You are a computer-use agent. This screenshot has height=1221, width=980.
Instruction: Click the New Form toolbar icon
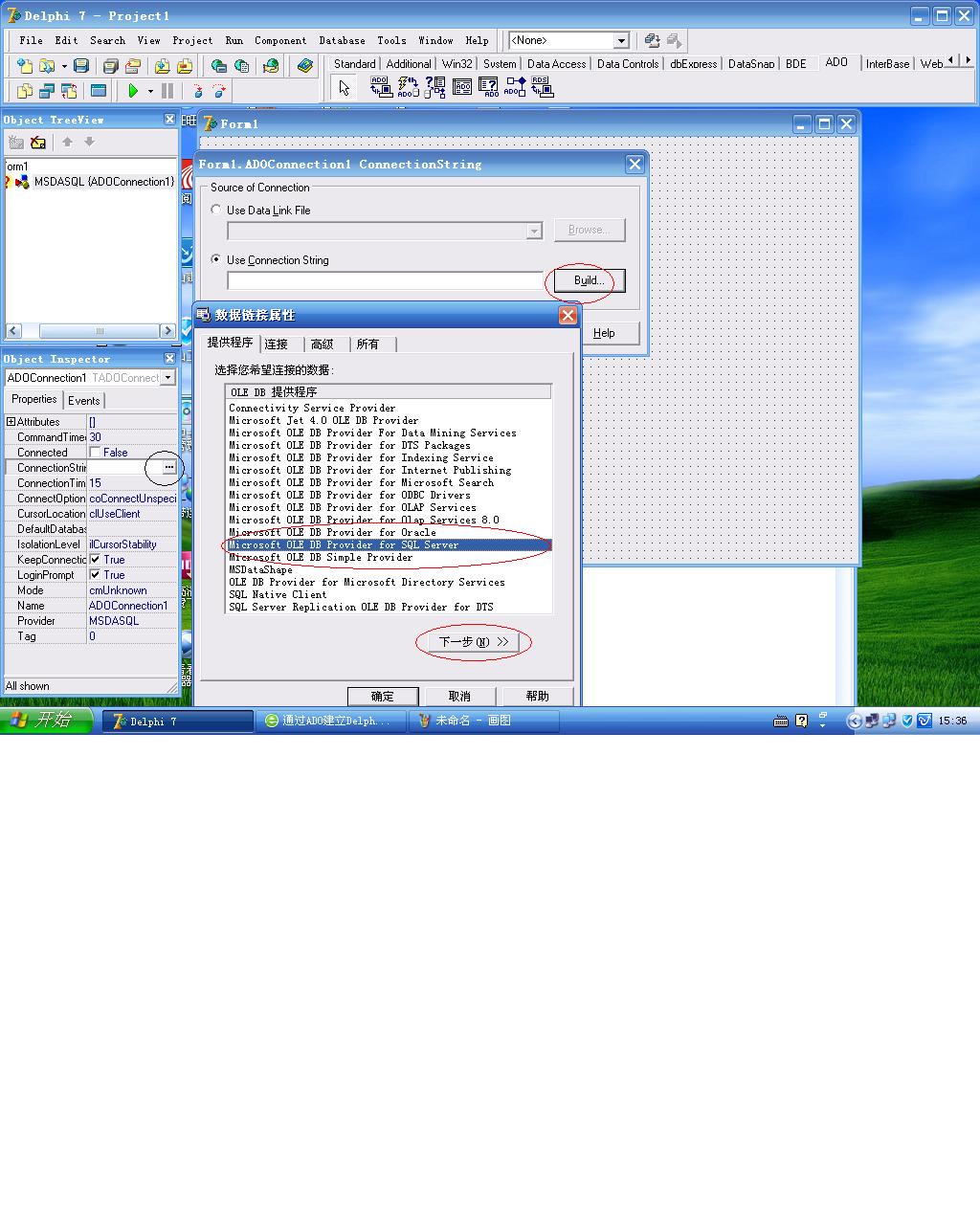(99, 91)
